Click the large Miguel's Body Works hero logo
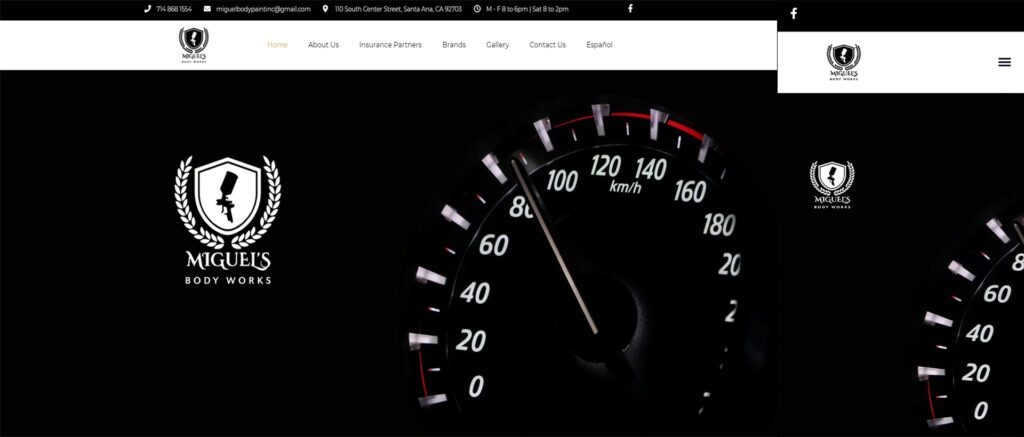 [x=228, y=220]
